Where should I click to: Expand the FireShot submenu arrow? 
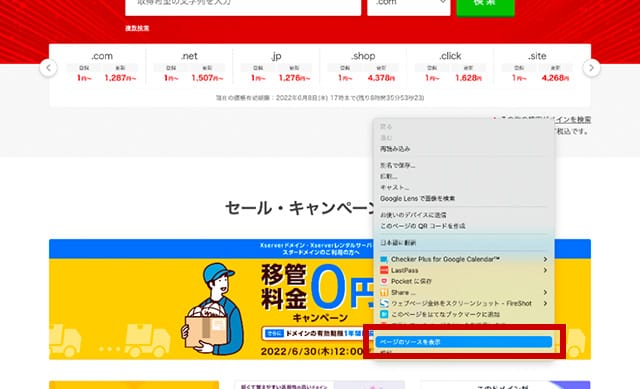pos(545,303)
